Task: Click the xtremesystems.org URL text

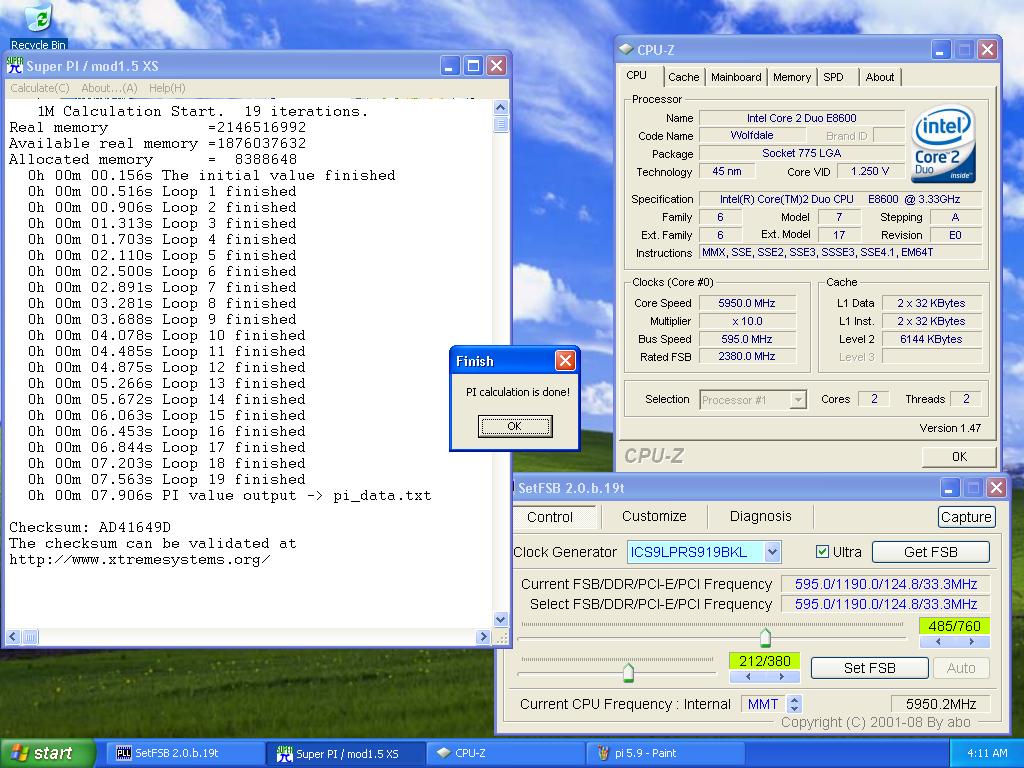Action: point(139,560)
